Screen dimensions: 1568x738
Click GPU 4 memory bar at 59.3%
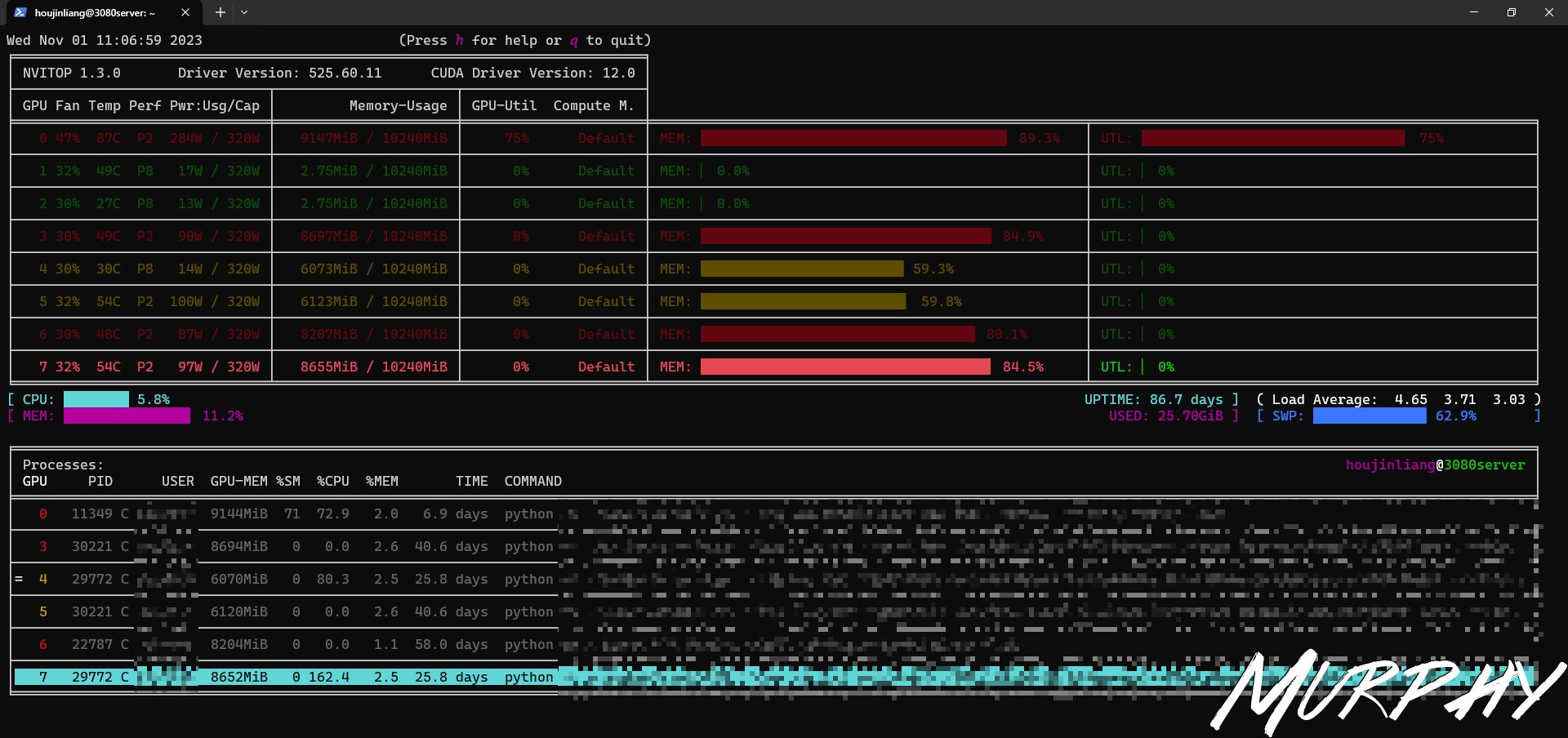[802, 269]
